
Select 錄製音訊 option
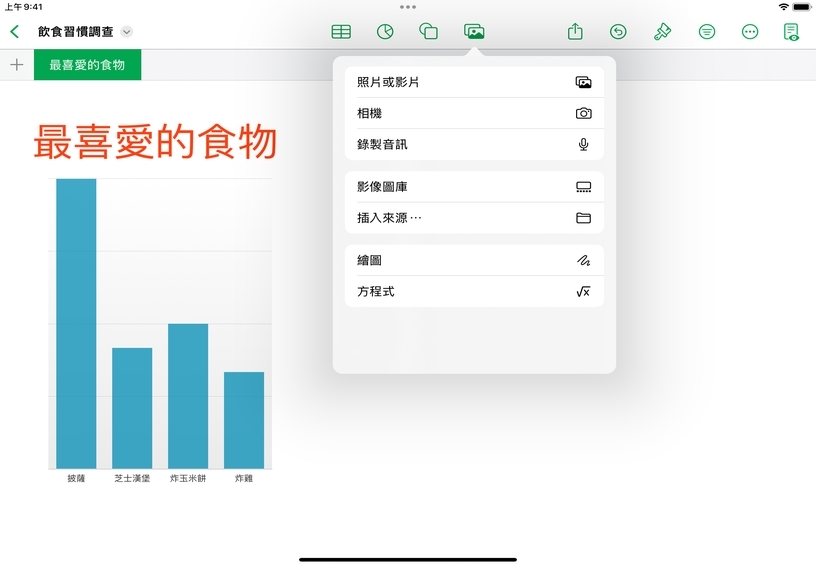474,145
